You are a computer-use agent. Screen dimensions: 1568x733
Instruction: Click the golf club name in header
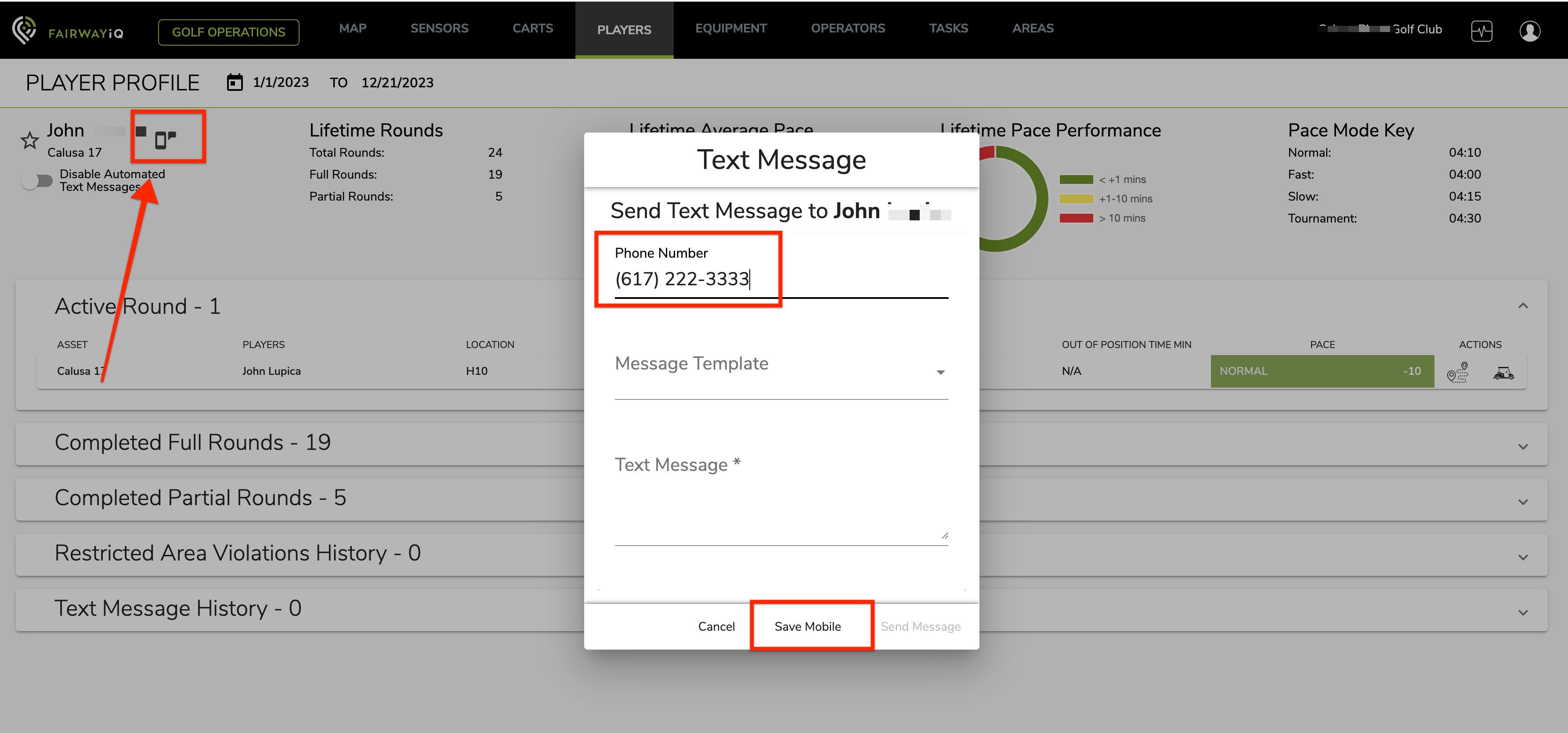pyautogui.click(x=1380, y=29)
